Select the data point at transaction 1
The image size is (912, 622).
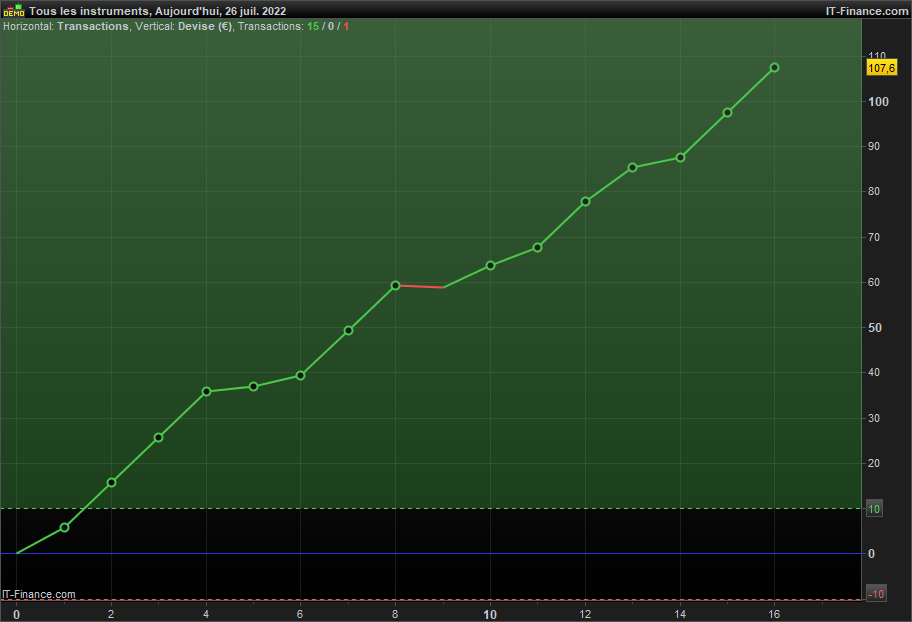pos(65,527)
